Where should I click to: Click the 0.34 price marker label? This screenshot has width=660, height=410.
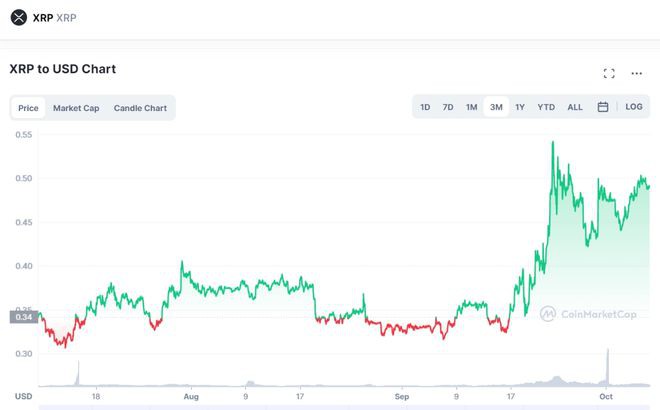(24, 317)
